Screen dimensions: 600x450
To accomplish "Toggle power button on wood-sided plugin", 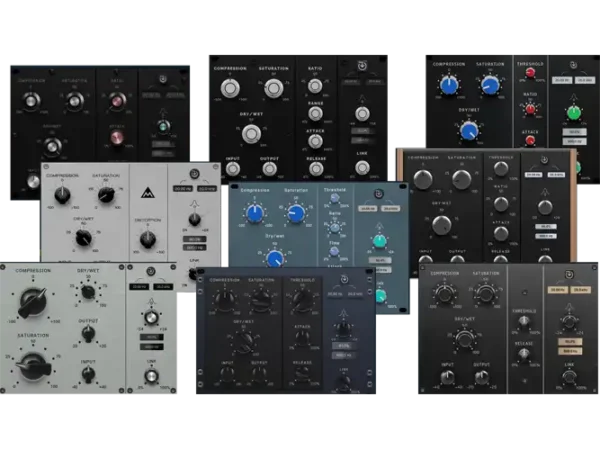I will 544,160.
